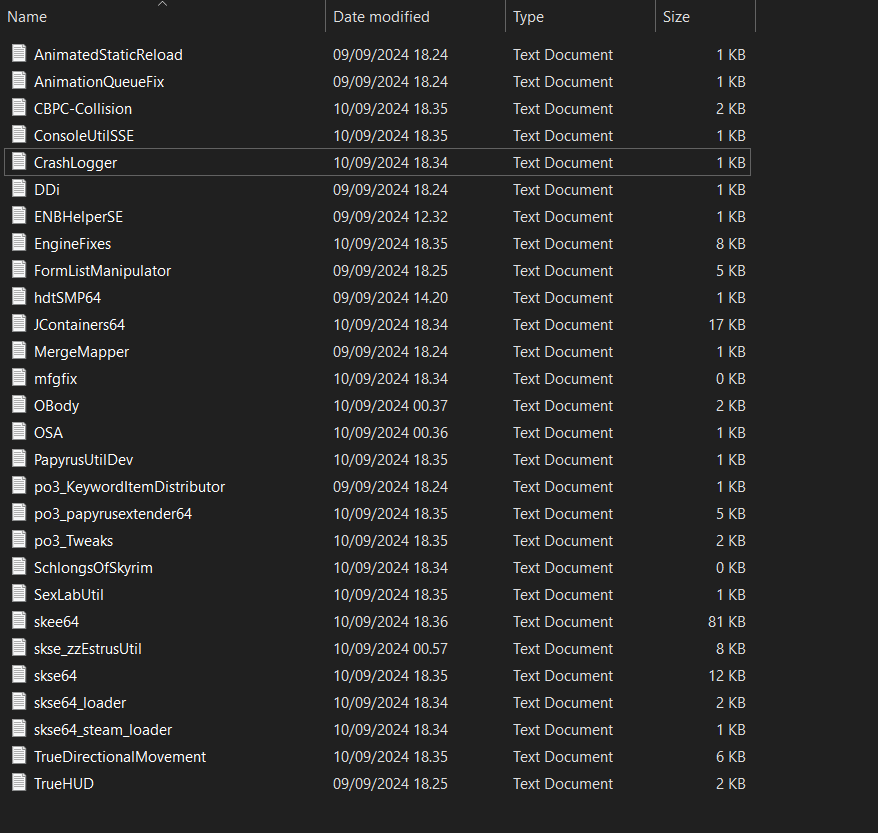Click the date 10/09/2024 00.57 of skse_zzEstrusUtil
This screenshot has width=878, height=833.
(x=390, y=649)
